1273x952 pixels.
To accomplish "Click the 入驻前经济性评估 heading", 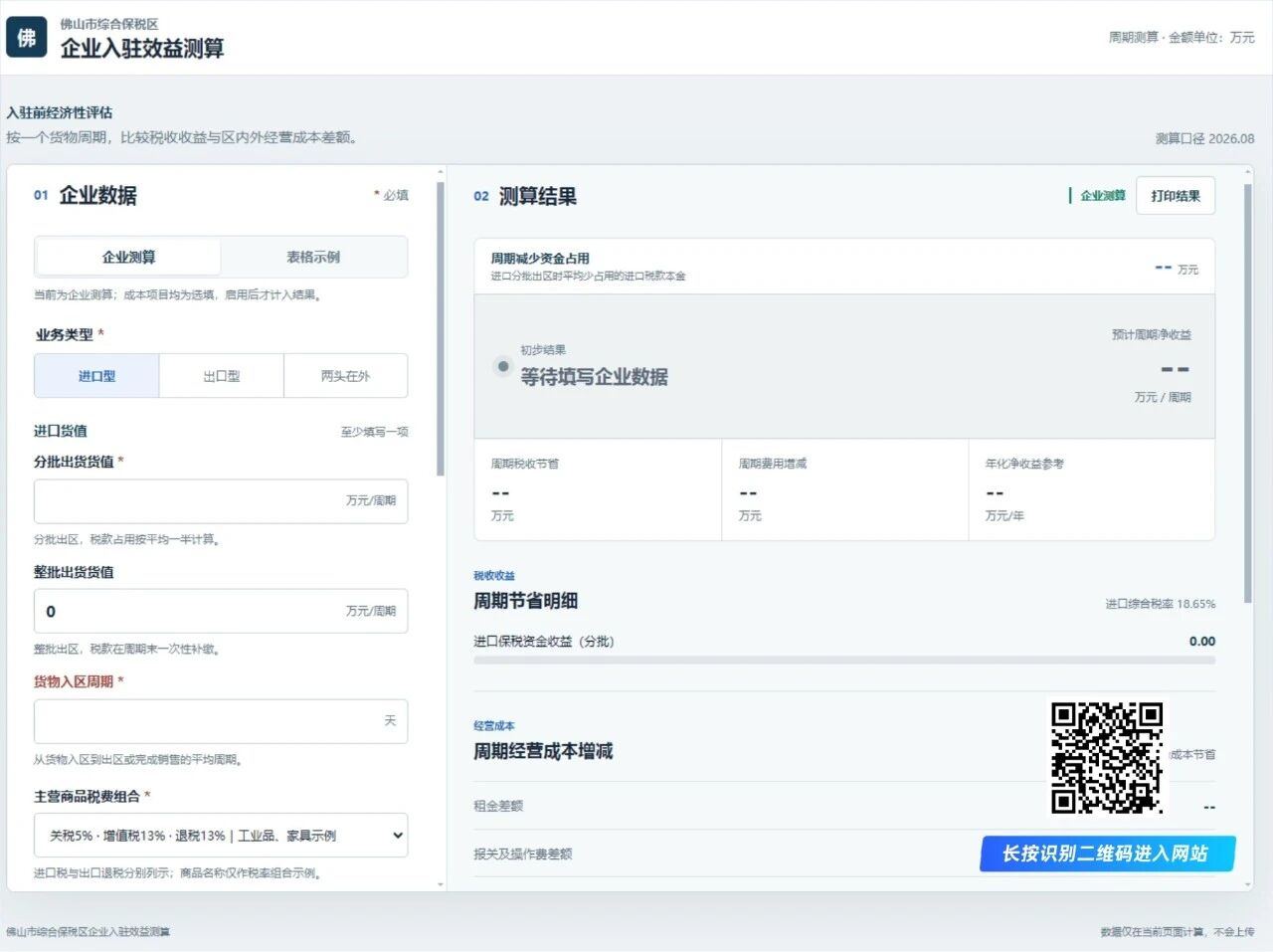I will click(59, 112).
